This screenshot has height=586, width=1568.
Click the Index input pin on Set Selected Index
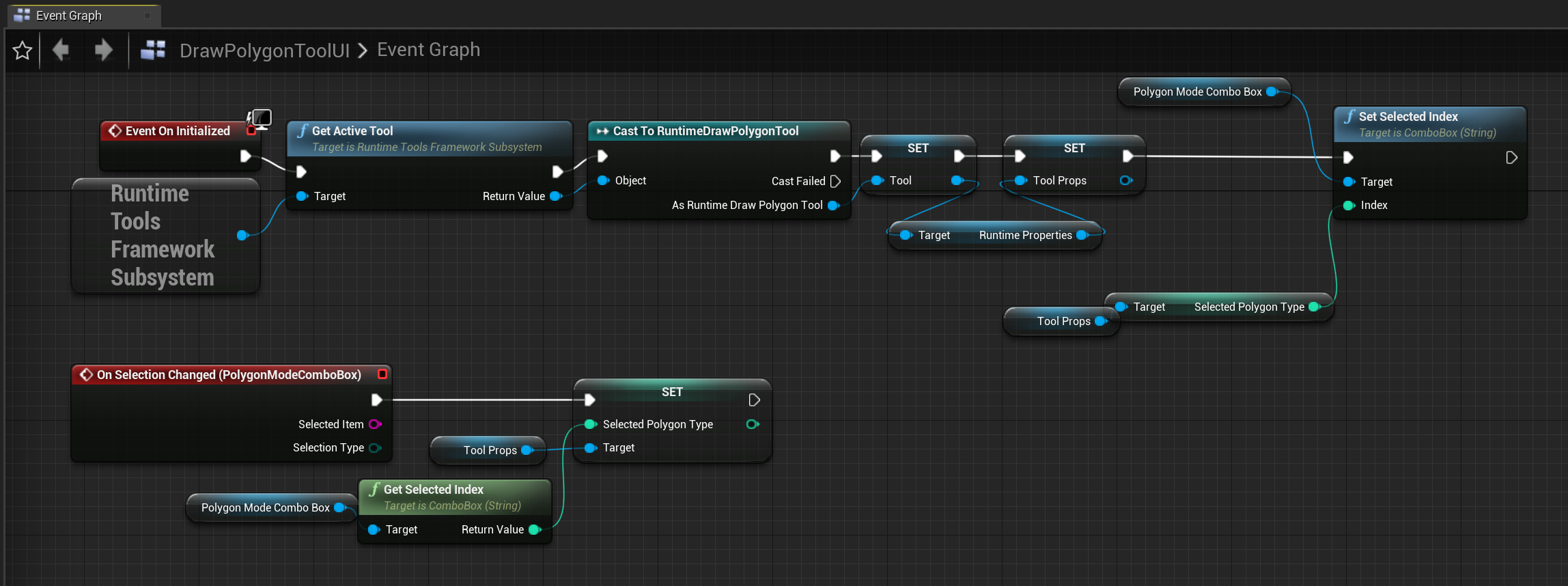1349,206
